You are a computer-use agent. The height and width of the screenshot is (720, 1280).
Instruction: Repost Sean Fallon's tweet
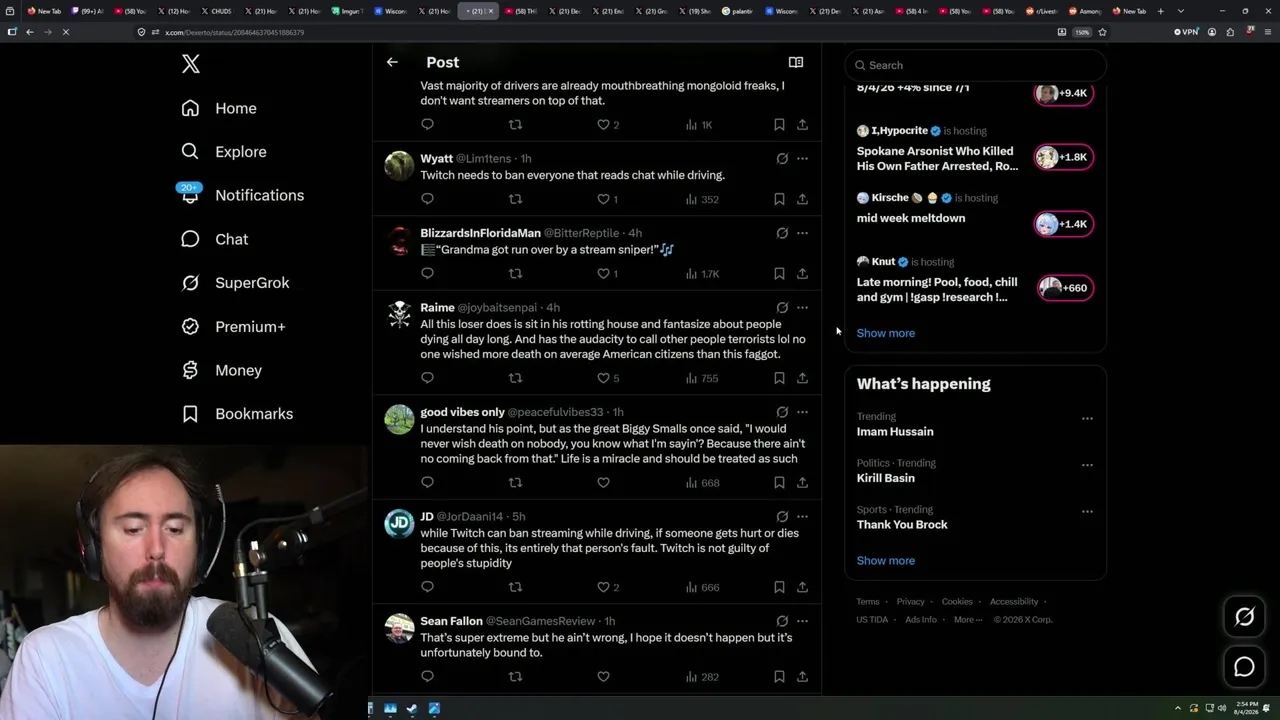pyautogui.click(x=515, y=677)
